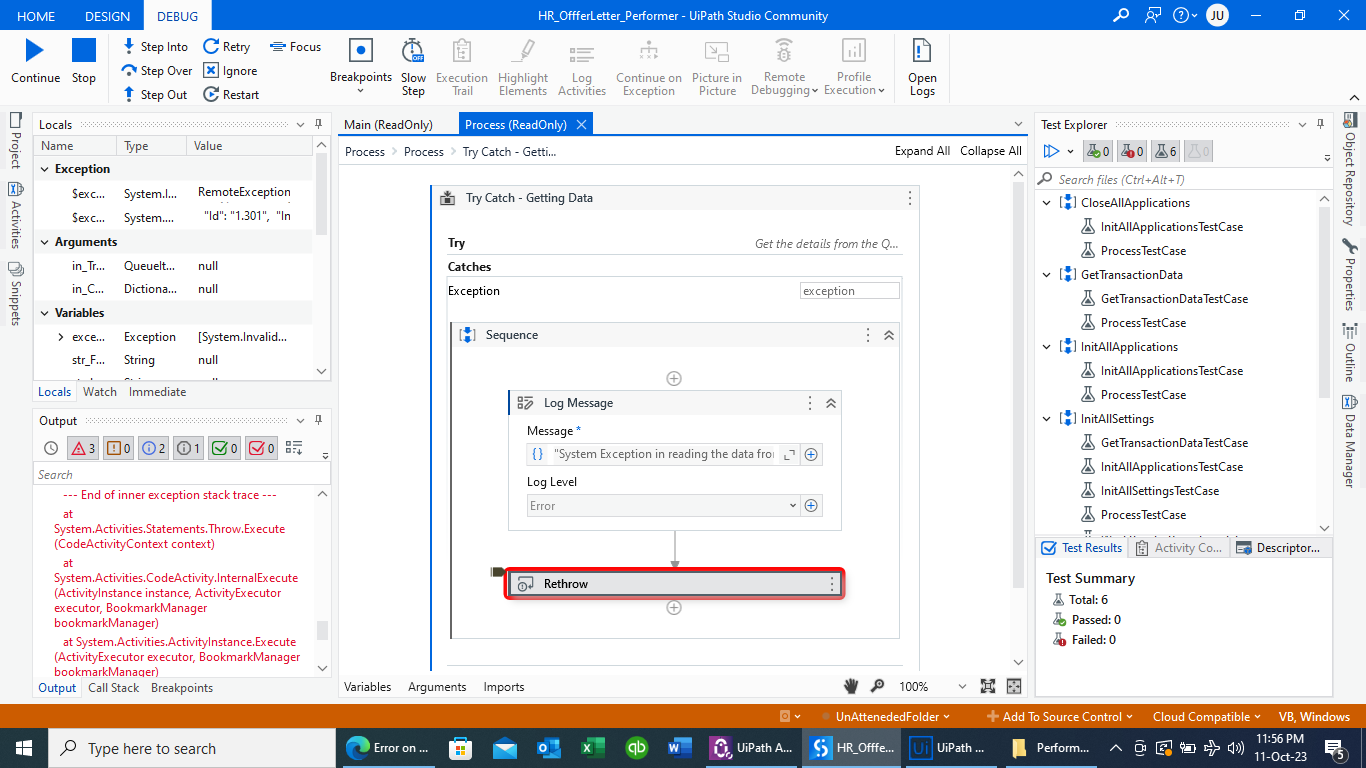Image resolution: width=1366 pixels, height=768 pixels.
Task: Toggle the warning filter in Output
Action: click(x=118, y=448)
